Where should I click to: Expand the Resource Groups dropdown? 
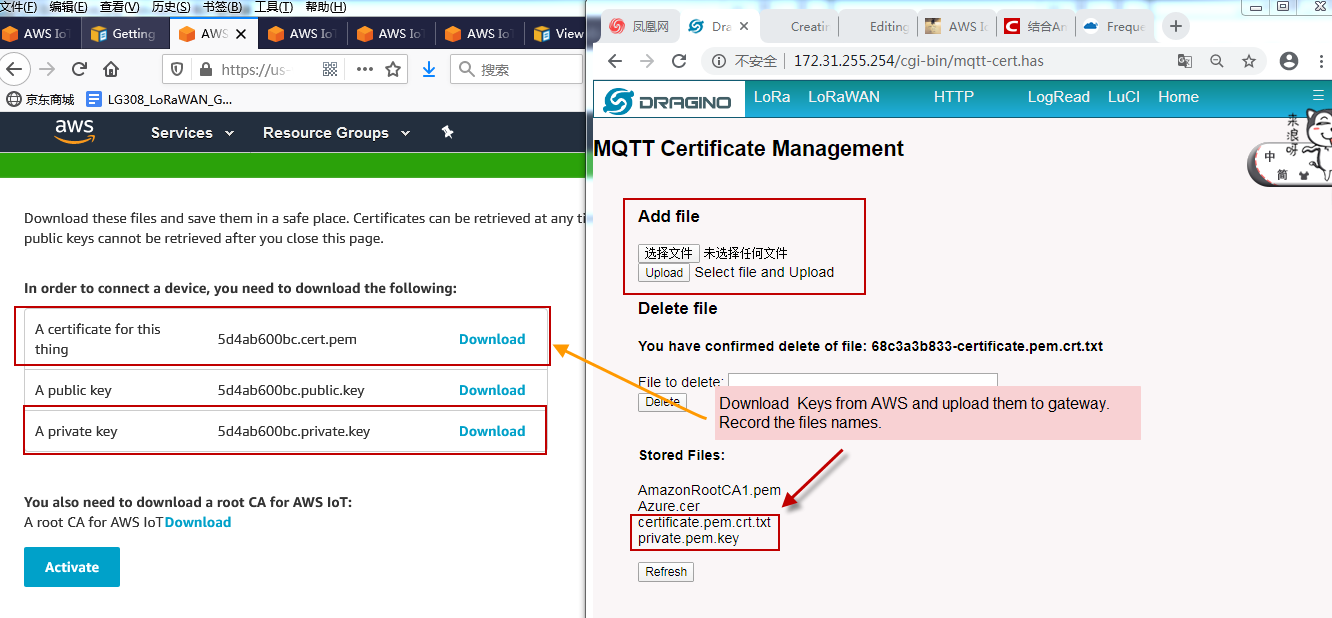(x=336, y=132)
